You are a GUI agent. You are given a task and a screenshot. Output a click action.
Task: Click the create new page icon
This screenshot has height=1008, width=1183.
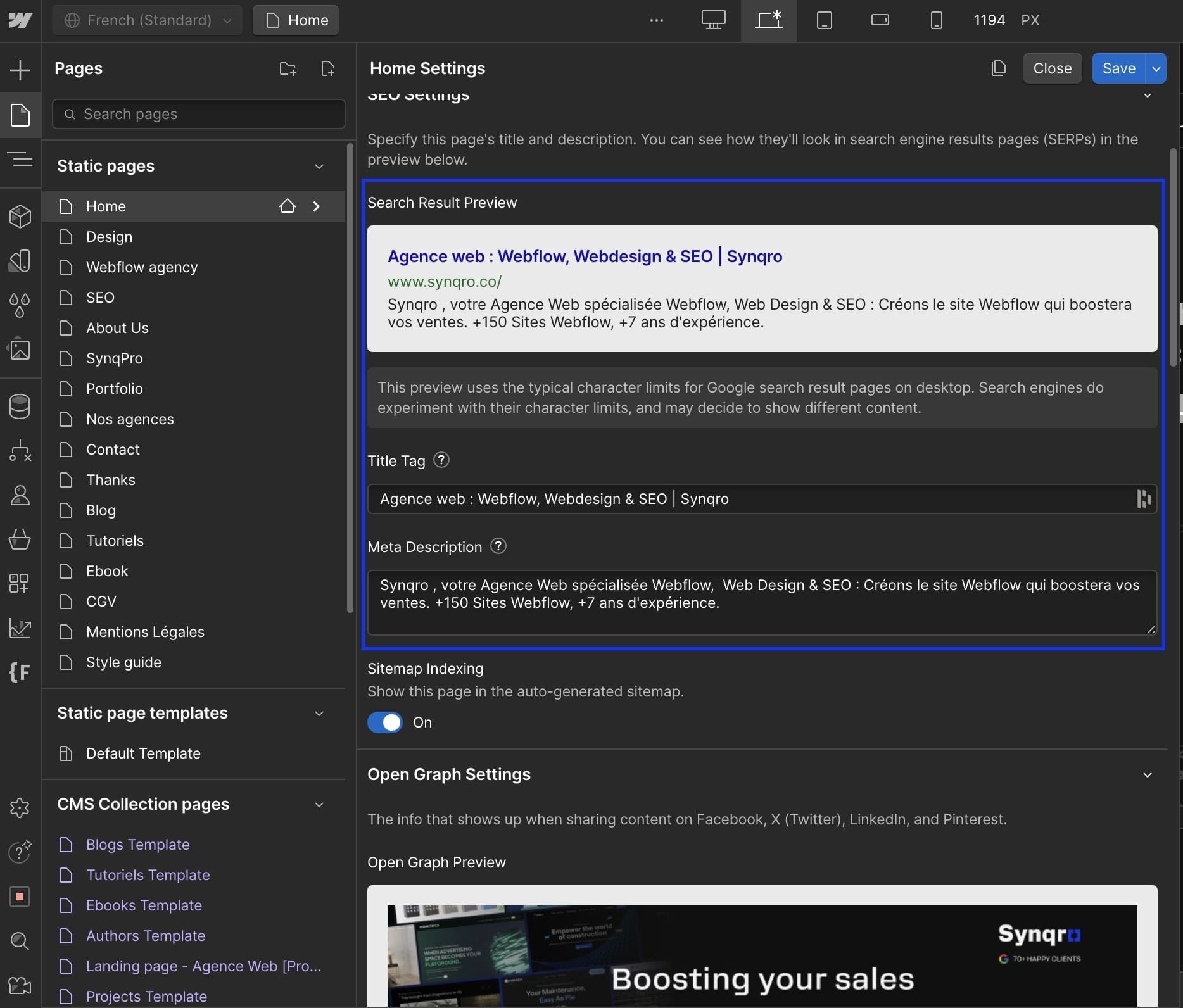pyautogui.click(x=328, y=68)
